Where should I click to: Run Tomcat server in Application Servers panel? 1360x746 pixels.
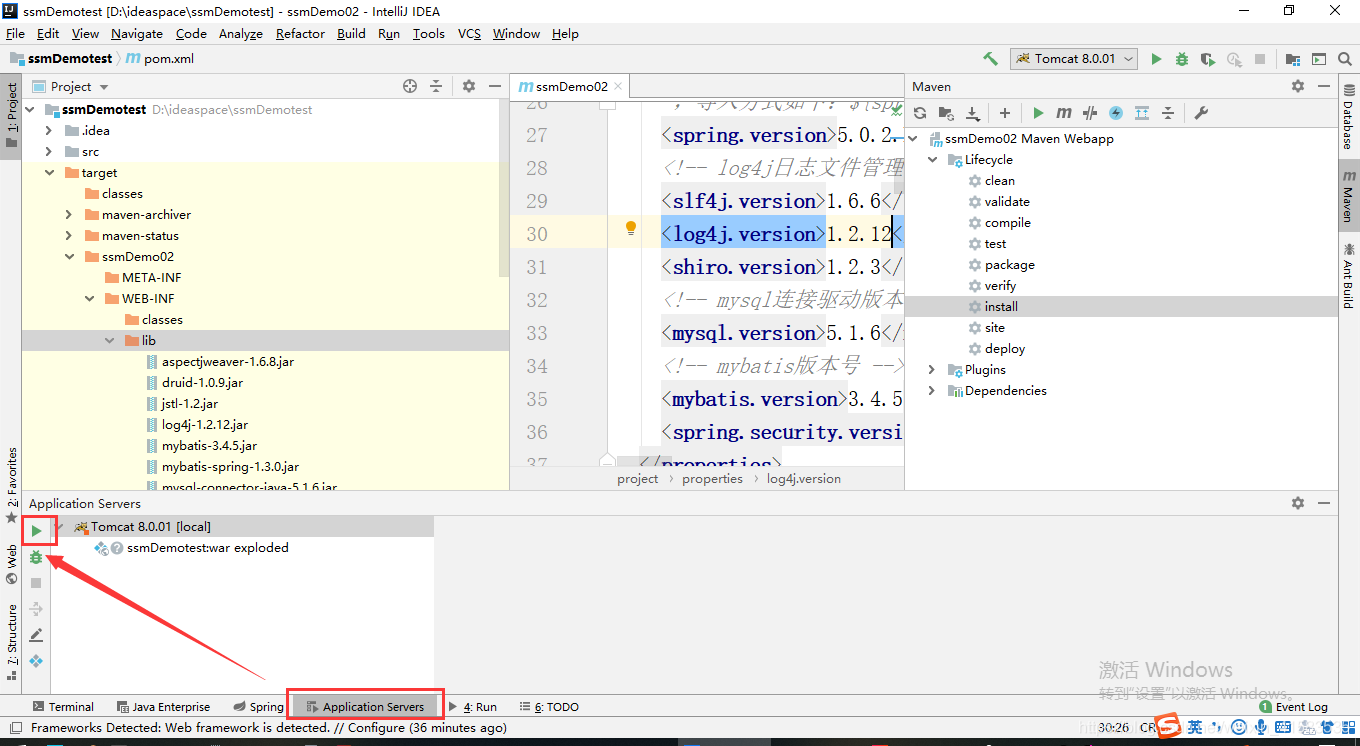pos(36,530)
